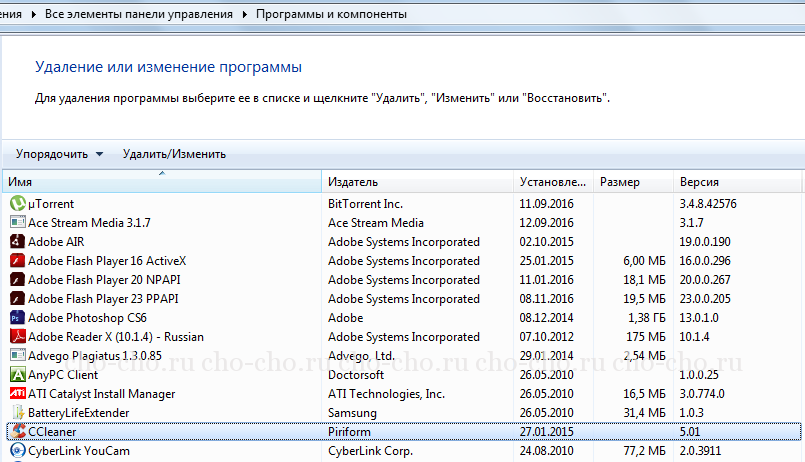Click the BatteryLifeExtender icon

(17, 412)
